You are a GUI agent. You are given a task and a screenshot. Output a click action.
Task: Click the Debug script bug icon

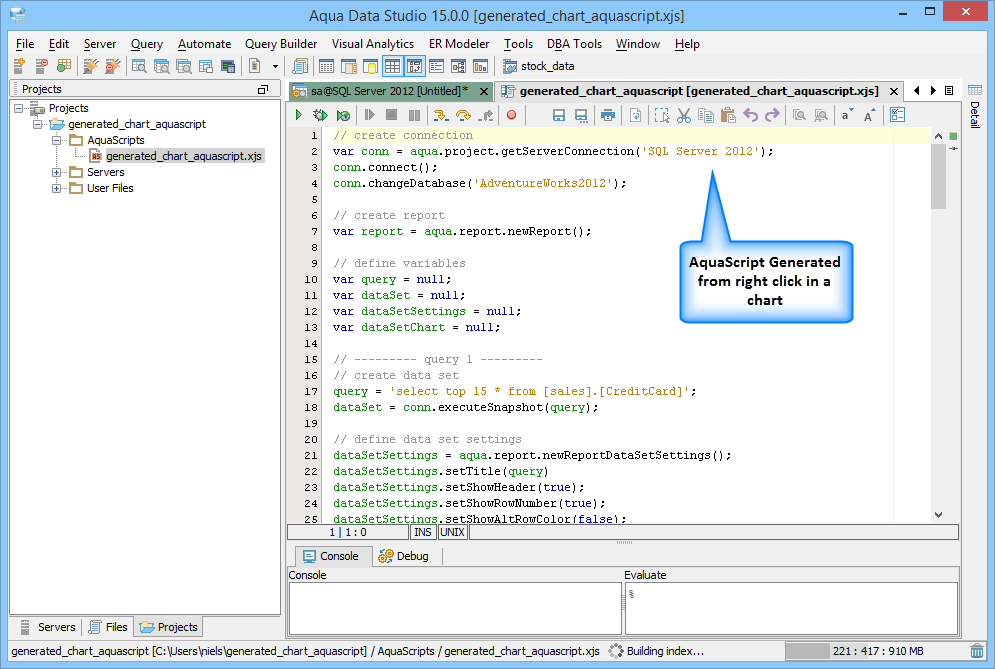click(320, 116)
